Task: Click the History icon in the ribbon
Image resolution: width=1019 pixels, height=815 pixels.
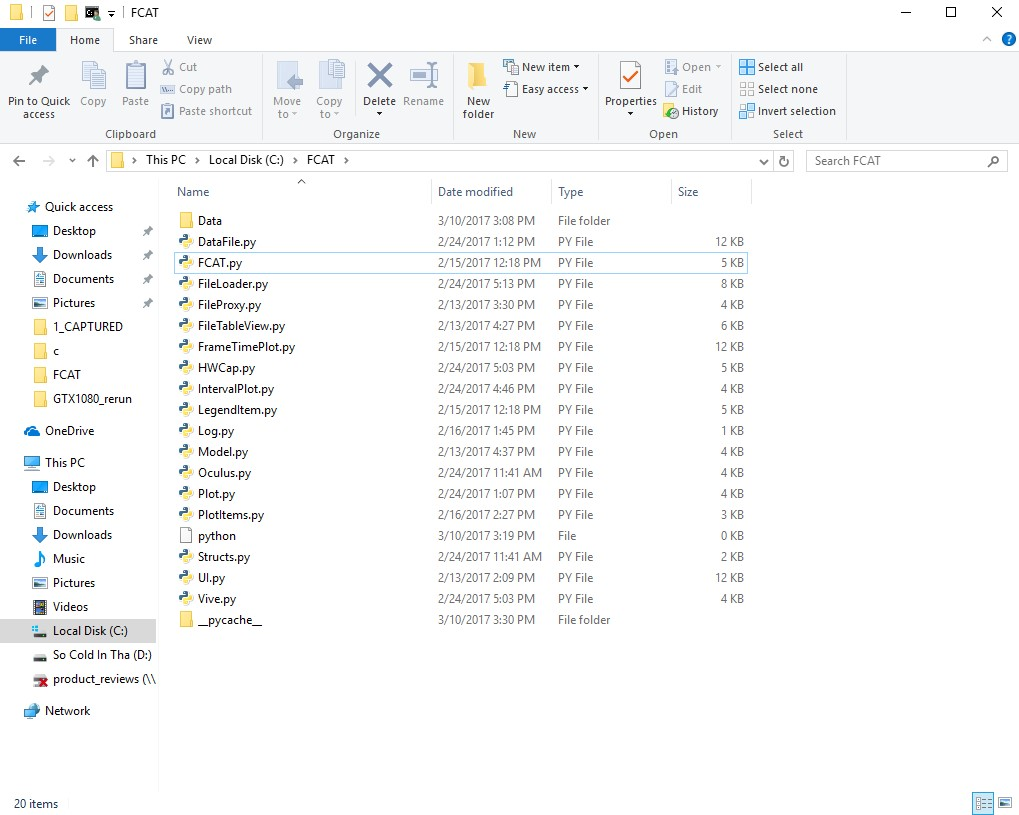Action: point(673,112)
